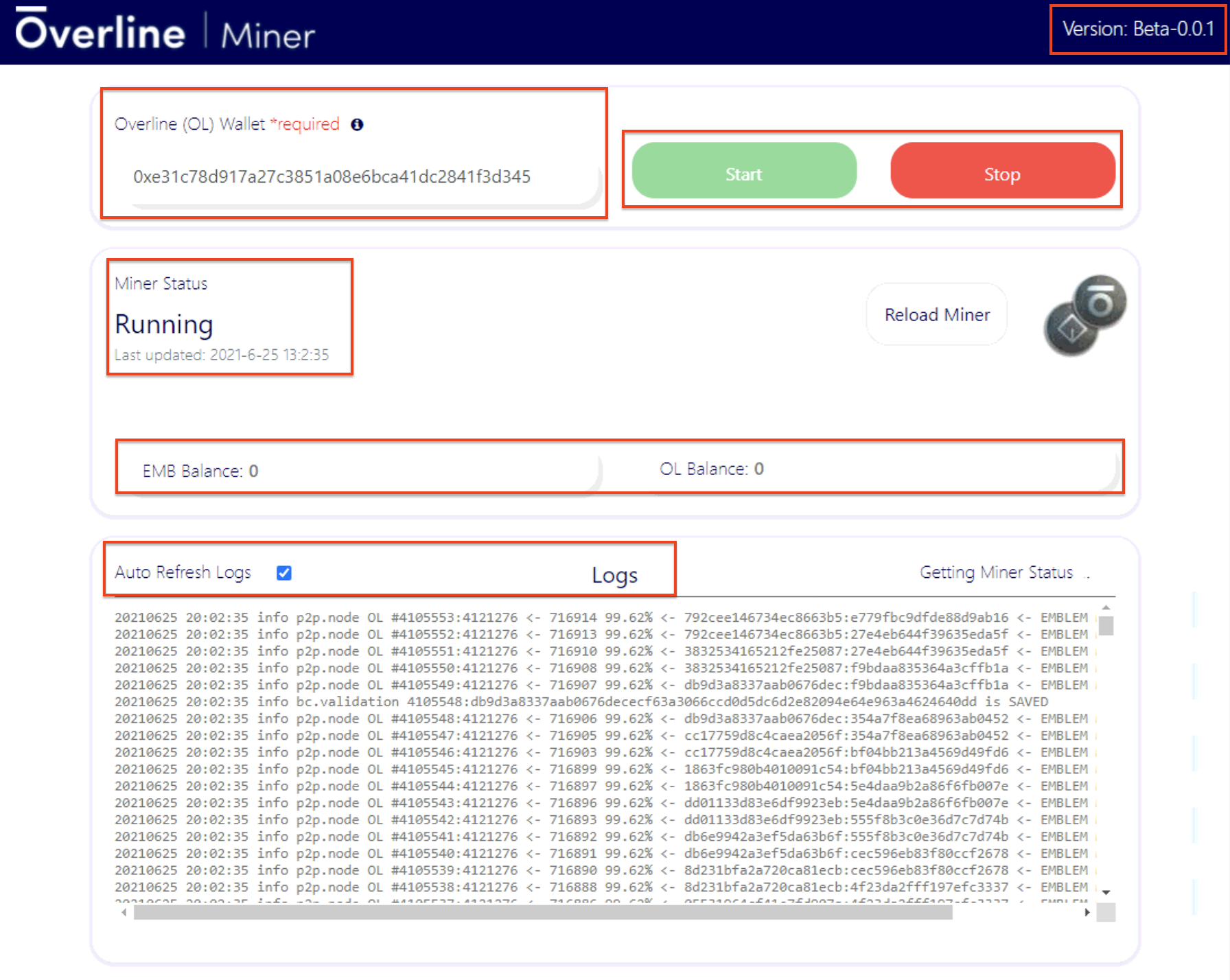Click the logs scroll up arrow

(x=1106, y=608)
